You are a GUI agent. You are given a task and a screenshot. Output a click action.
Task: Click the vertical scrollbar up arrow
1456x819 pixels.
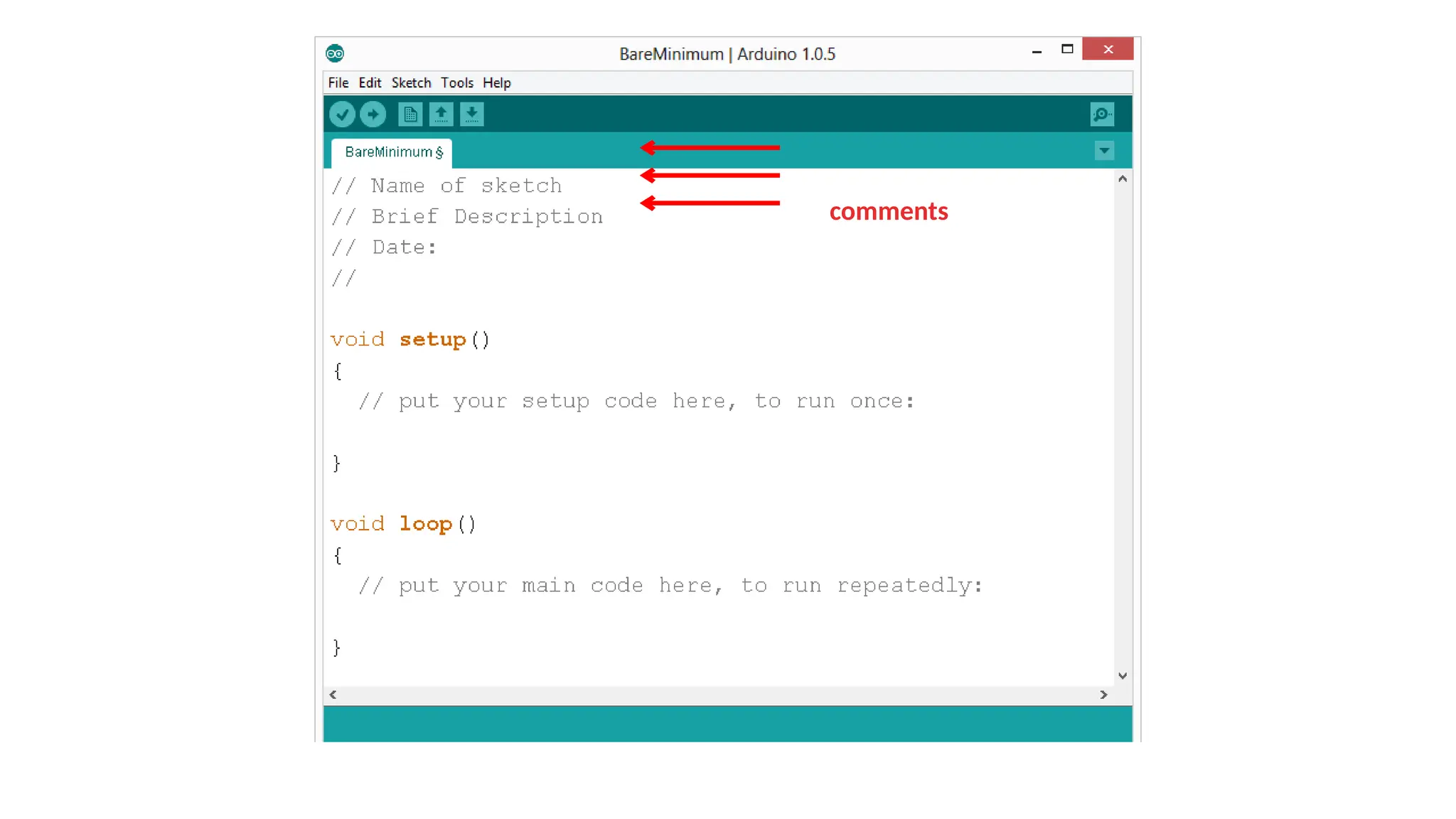pyautogui.click(x=1123, y=179)
